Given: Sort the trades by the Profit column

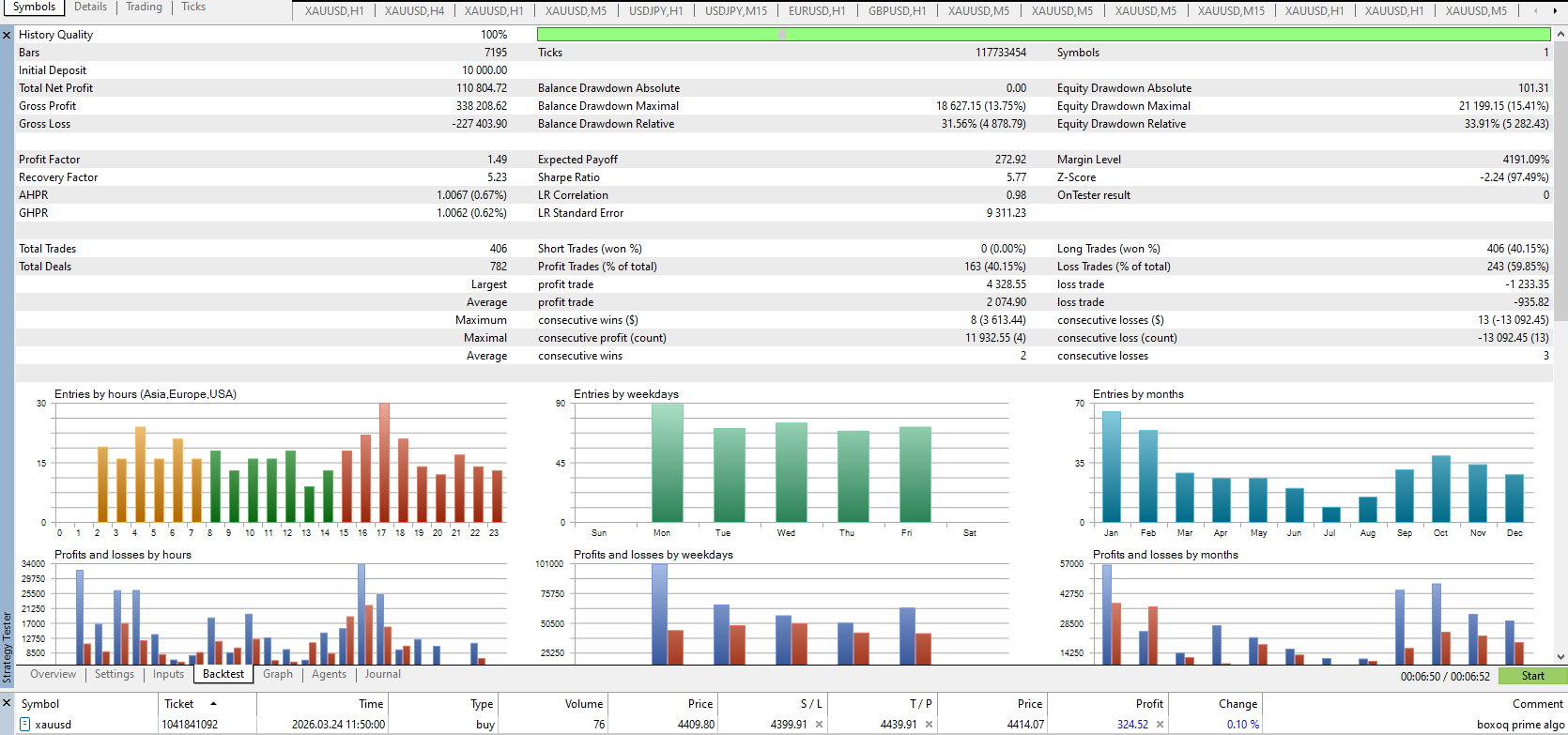Looking at the screenshot, I should (1148, 704).
